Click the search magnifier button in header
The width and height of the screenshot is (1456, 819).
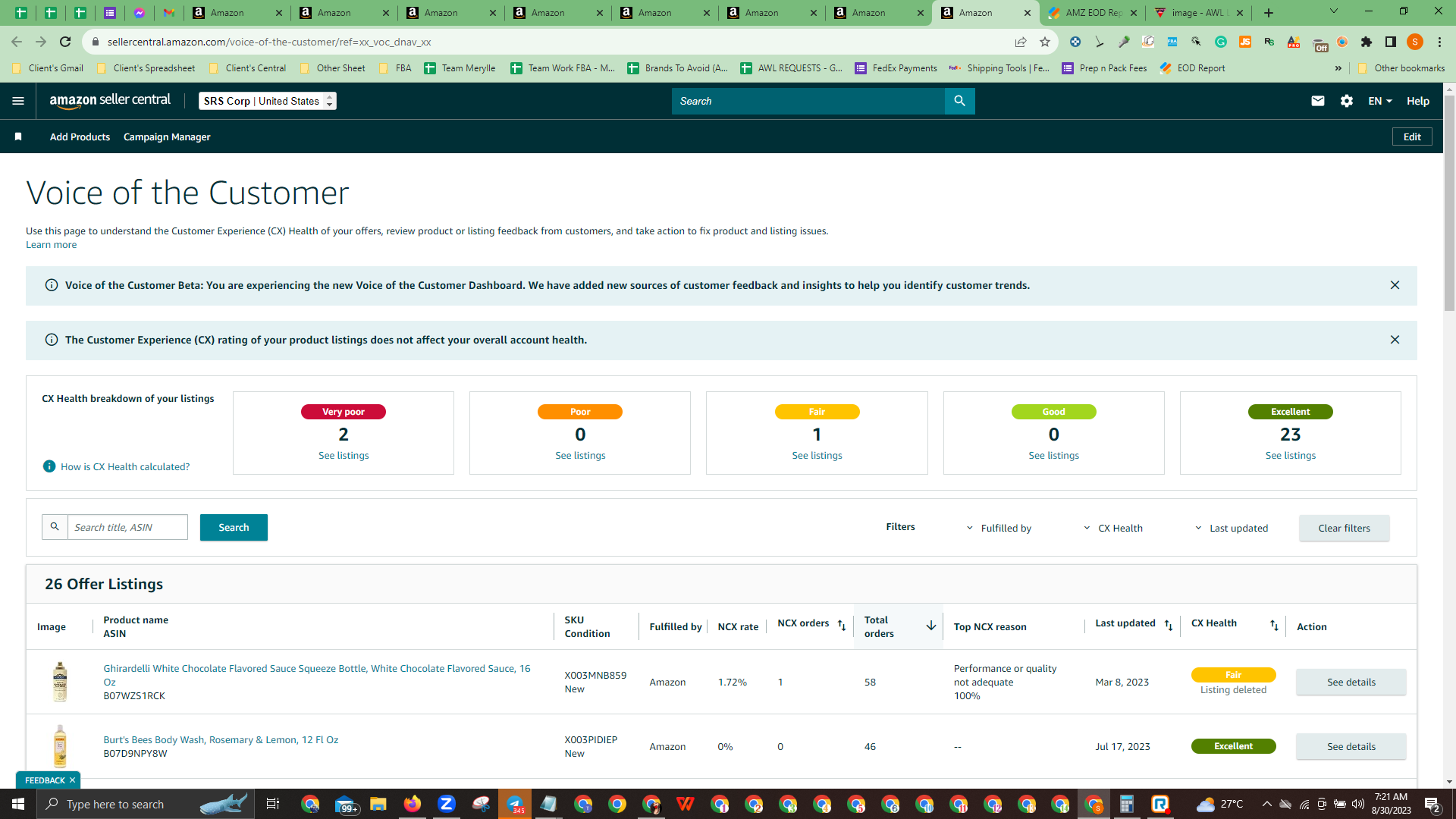(x=959, y=101)
